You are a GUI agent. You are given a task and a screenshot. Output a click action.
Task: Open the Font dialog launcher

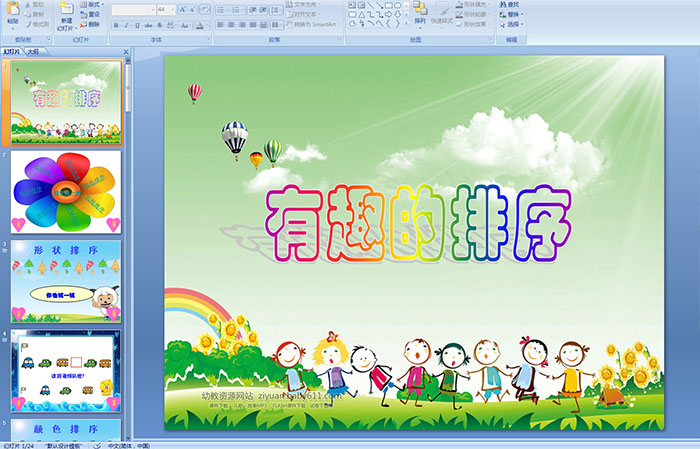[208, 40]
